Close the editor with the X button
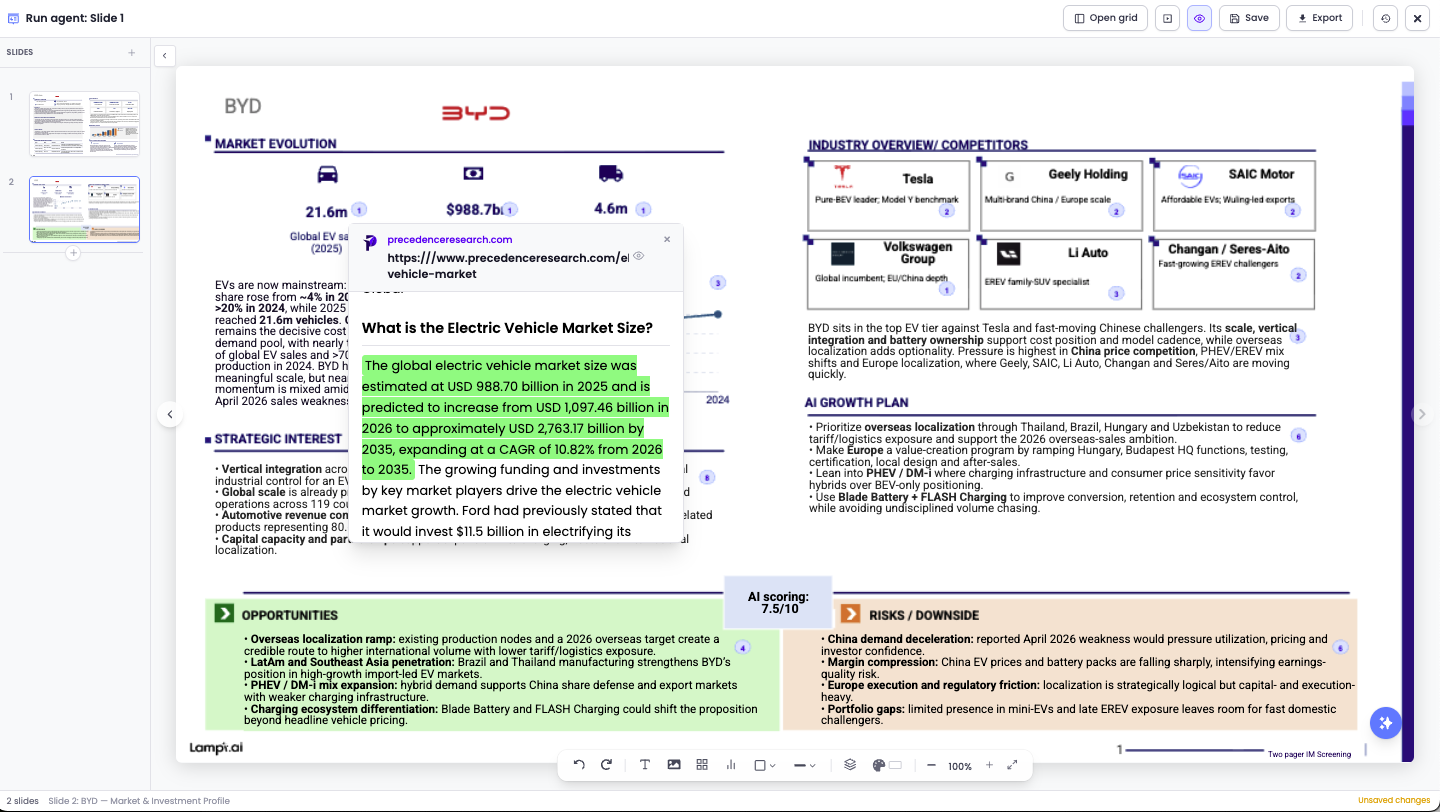The width and height of the screenshot is (1440, 812). pos(1417,18)
